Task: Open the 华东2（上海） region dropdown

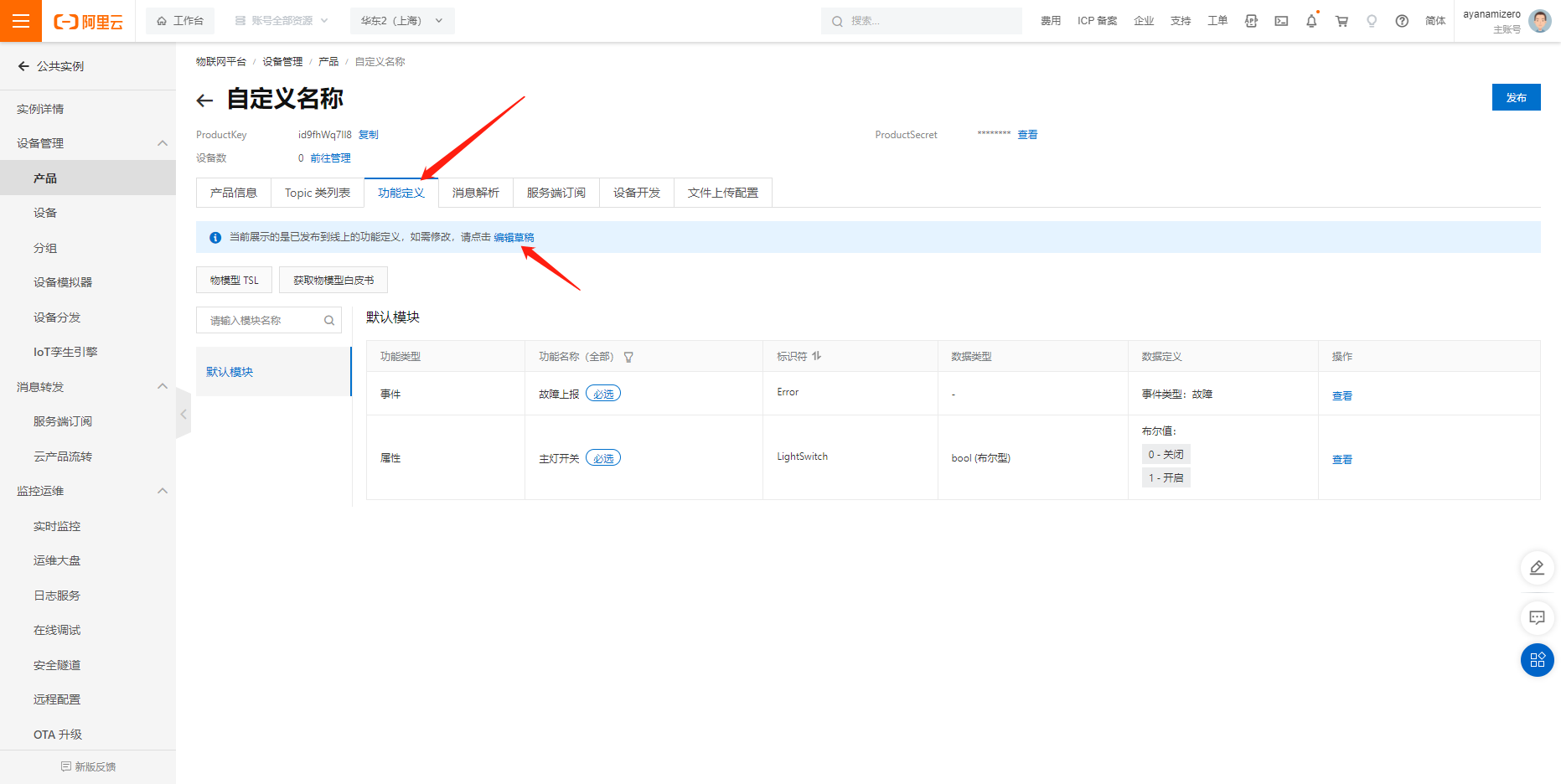Action: tap(402, 21)
